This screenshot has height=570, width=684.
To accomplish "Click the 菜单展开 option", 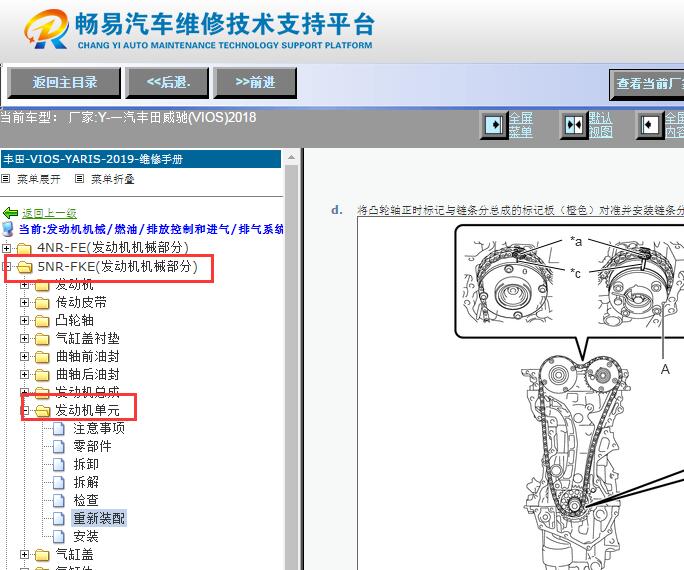I will tap(39, 179).
